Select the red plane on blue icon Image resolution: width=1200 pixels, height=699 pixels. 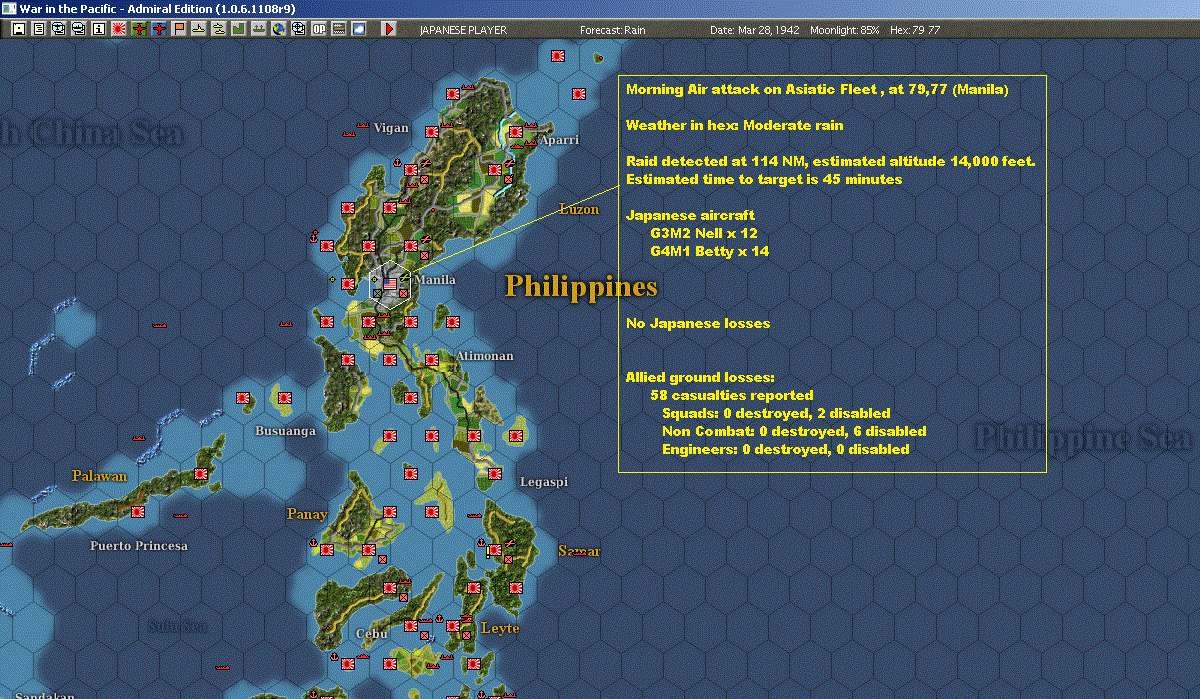(159, 29)
